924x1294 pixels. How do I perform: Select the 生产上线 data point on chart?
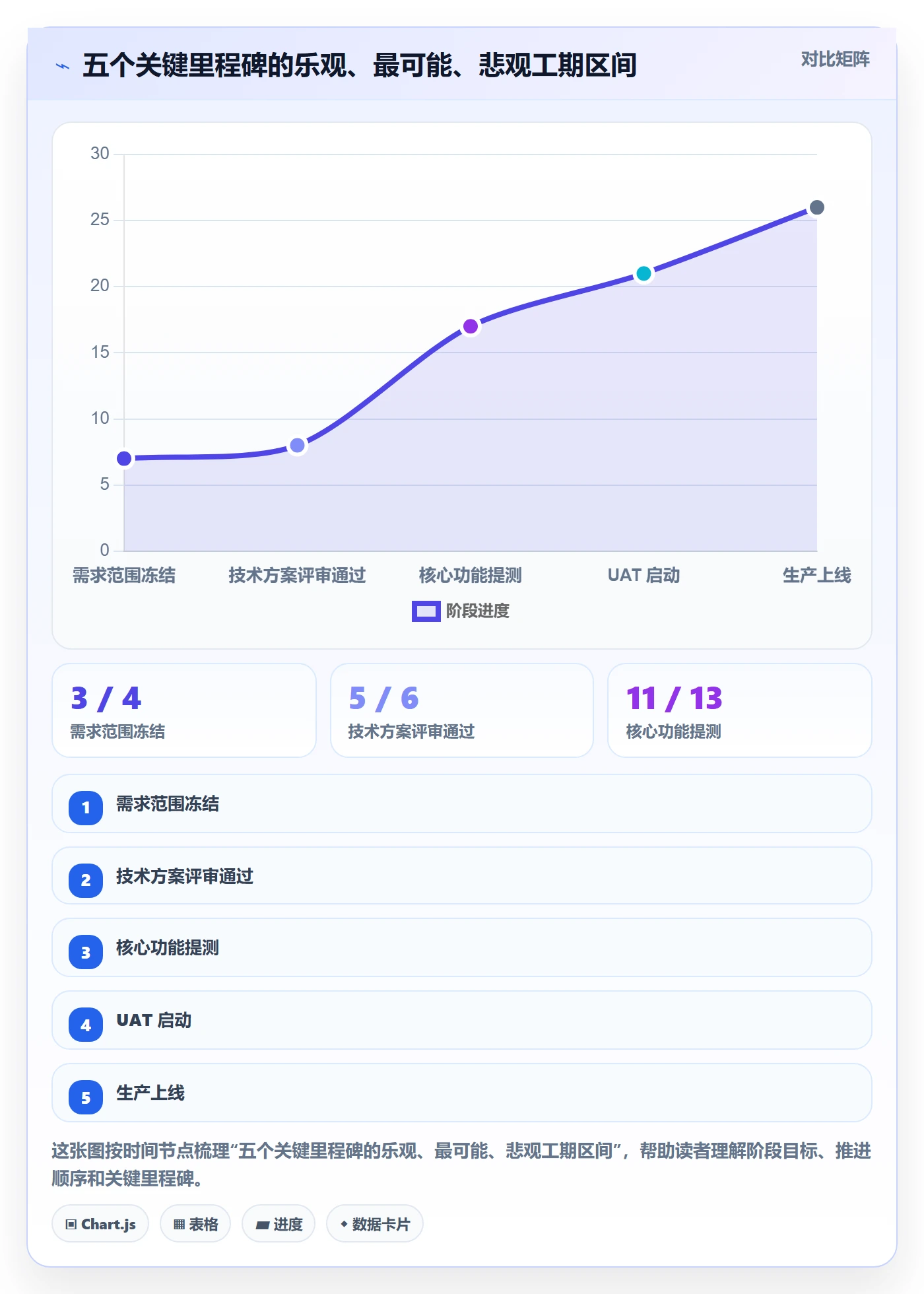[x=817, y=207]
